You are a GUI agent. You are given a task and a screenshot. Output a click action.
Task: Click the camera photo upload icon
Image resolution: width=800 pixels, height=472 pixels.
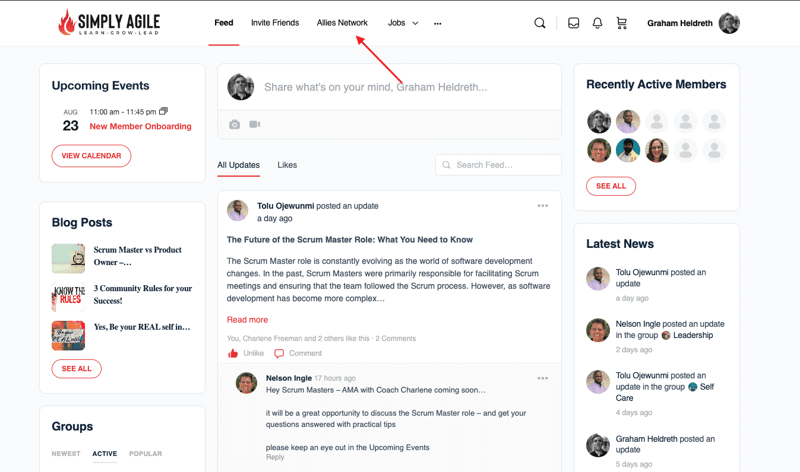234,125
